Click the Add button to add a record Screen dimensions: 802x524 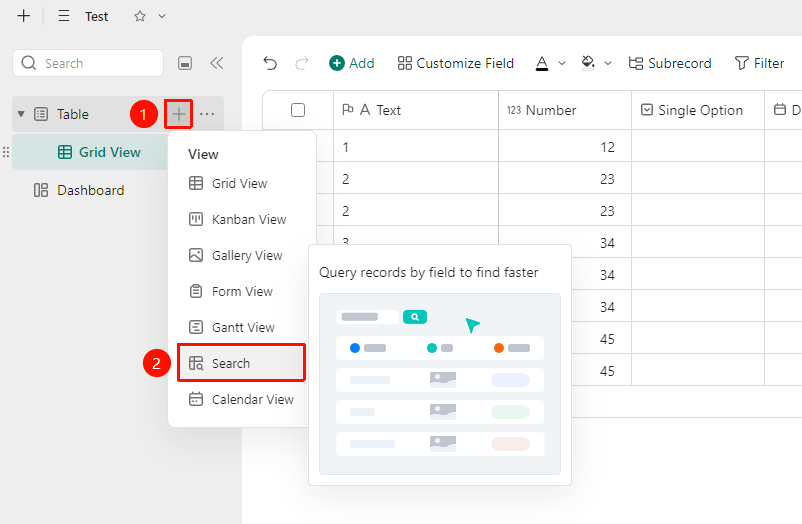pos(351,63)
